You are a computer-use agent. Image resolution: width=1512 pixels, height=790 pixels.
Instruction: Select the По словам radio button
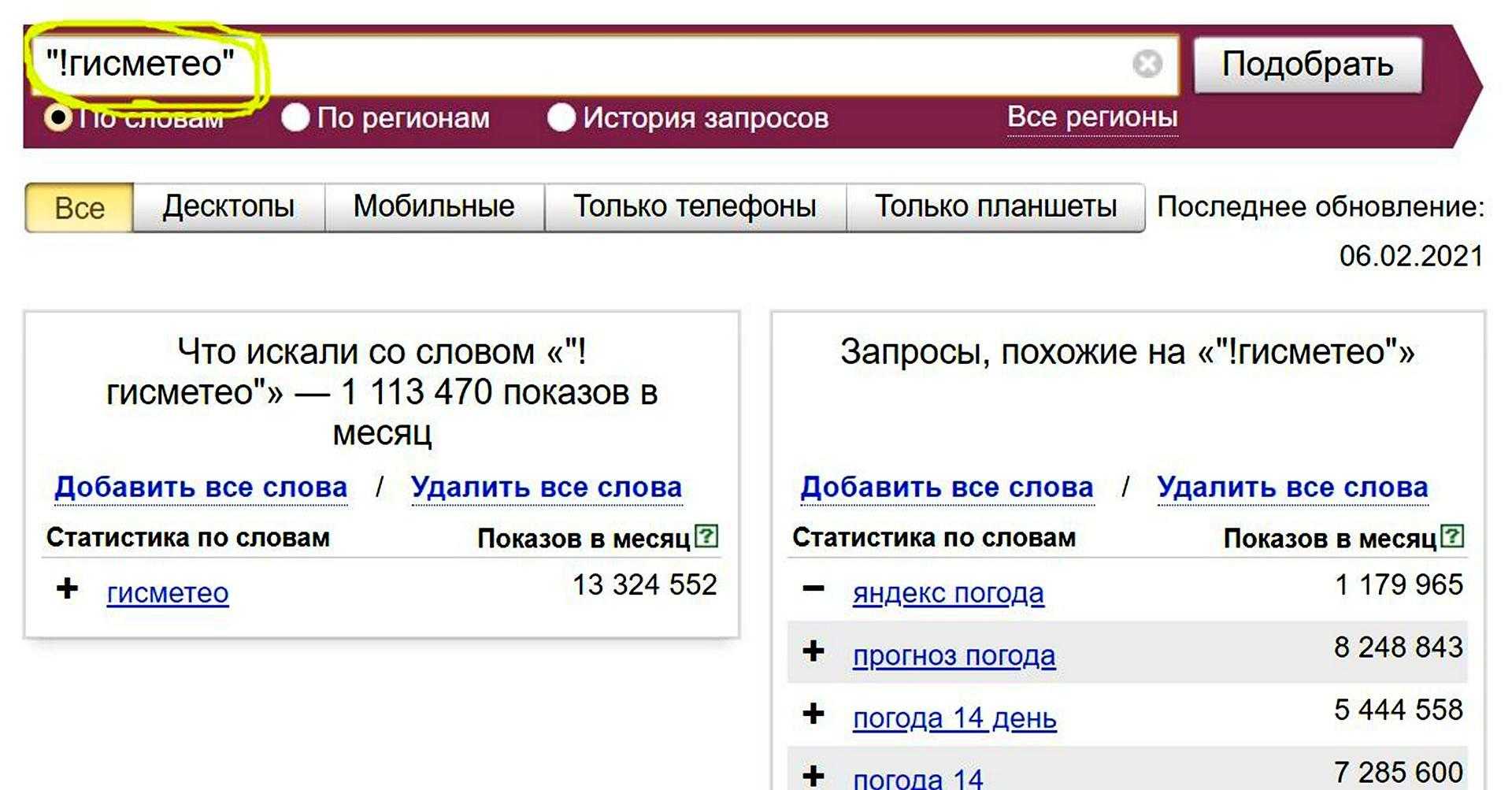coord(58,118)
